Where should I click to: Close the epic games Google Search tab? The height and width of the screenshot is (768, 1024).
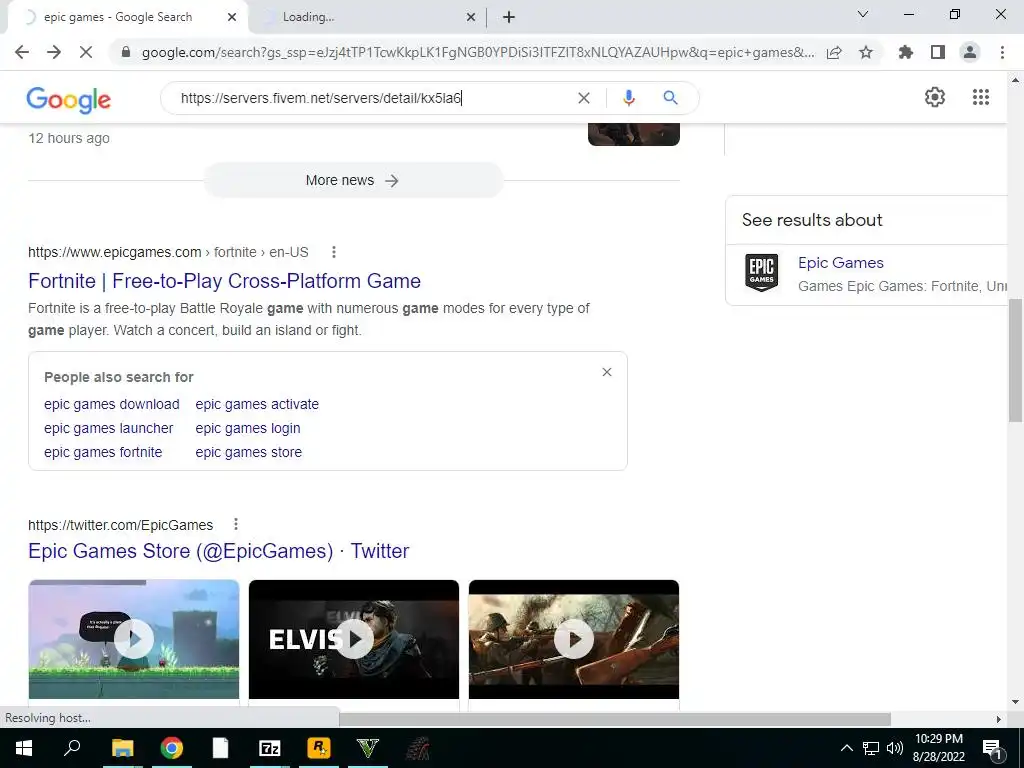232,17
